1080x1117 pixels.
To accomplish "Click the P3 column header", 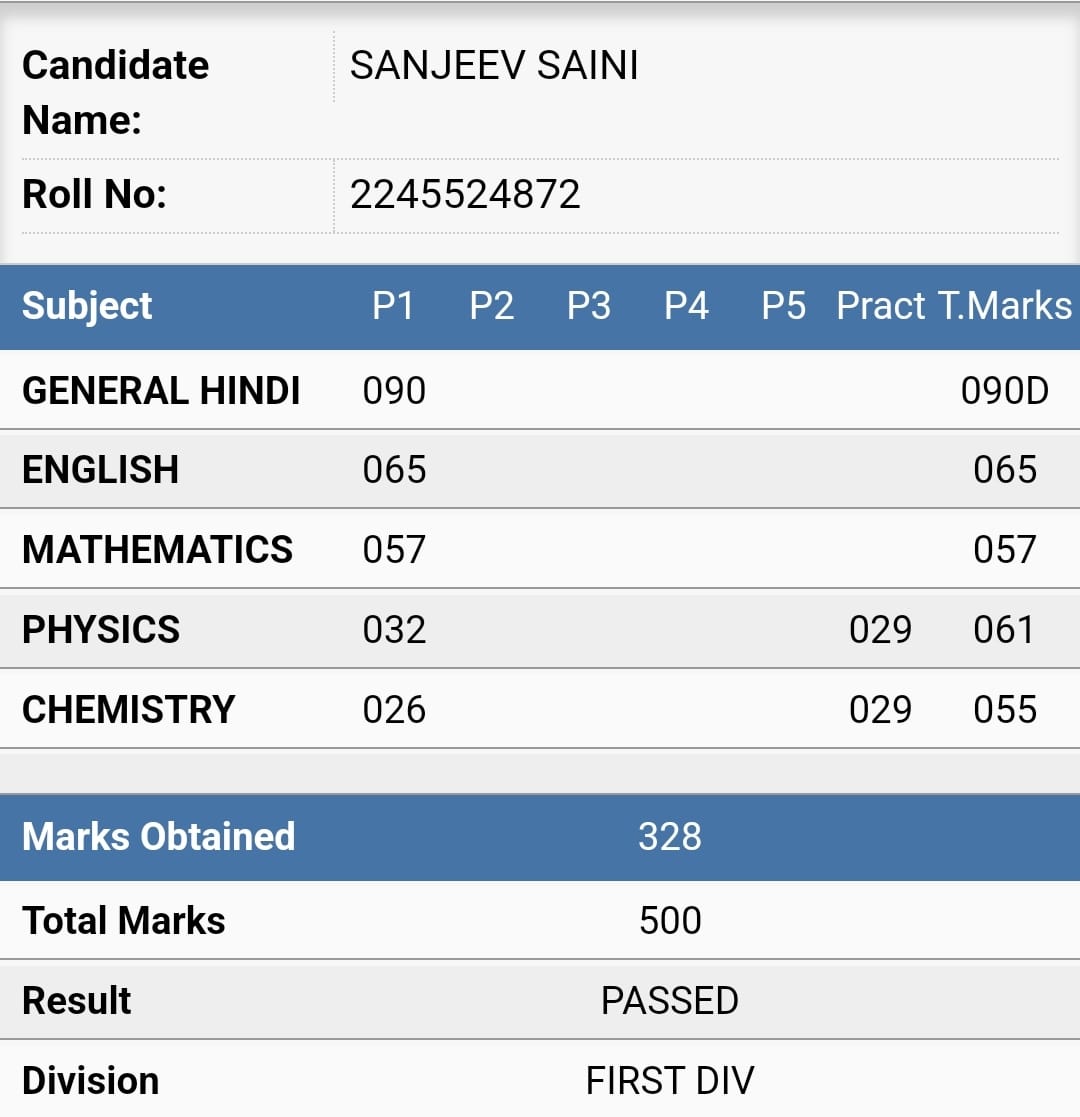I will click(588, 306).
